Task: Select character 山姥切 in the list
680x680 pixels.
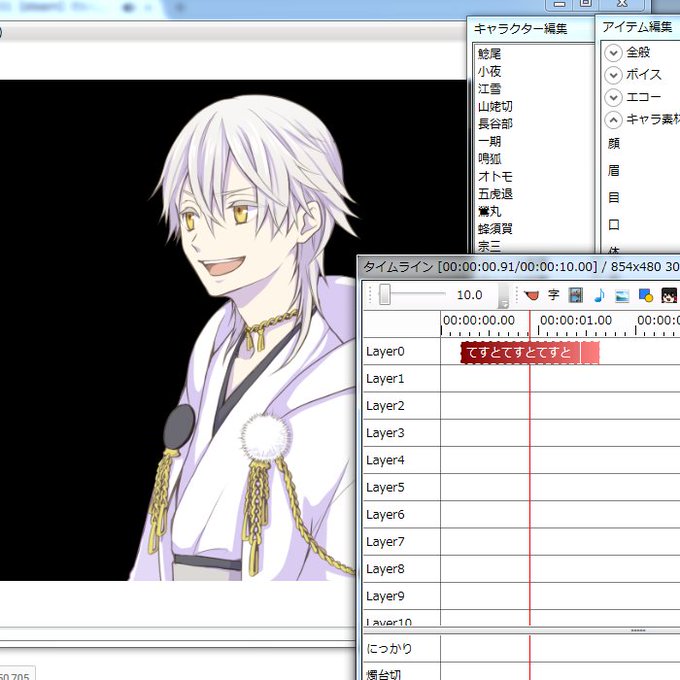Action: [495, 107]
